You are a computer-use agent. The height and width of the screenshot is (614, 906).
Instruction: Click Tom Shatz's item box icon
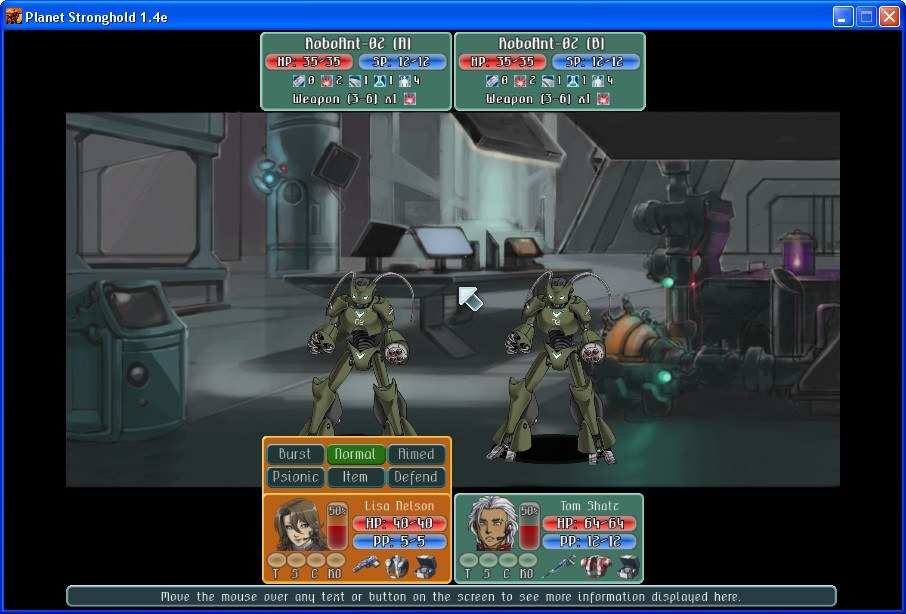click(627, 567)
